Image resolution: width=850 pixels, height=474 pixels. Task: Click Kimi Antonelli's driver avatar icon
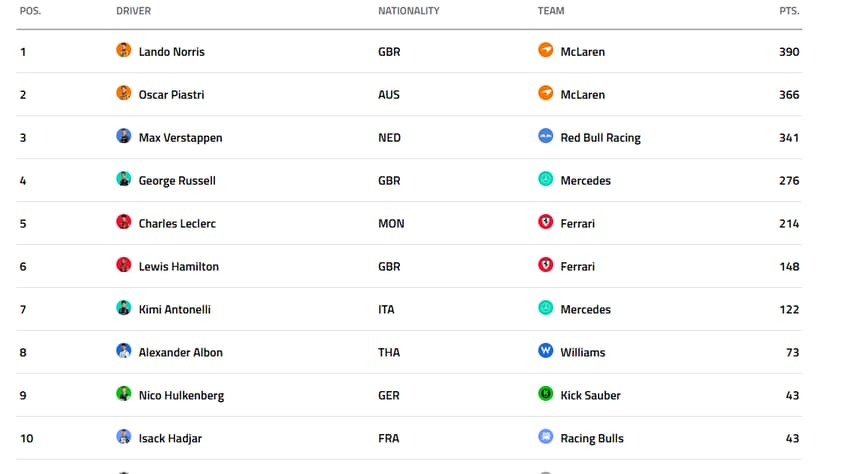point(124,308)
